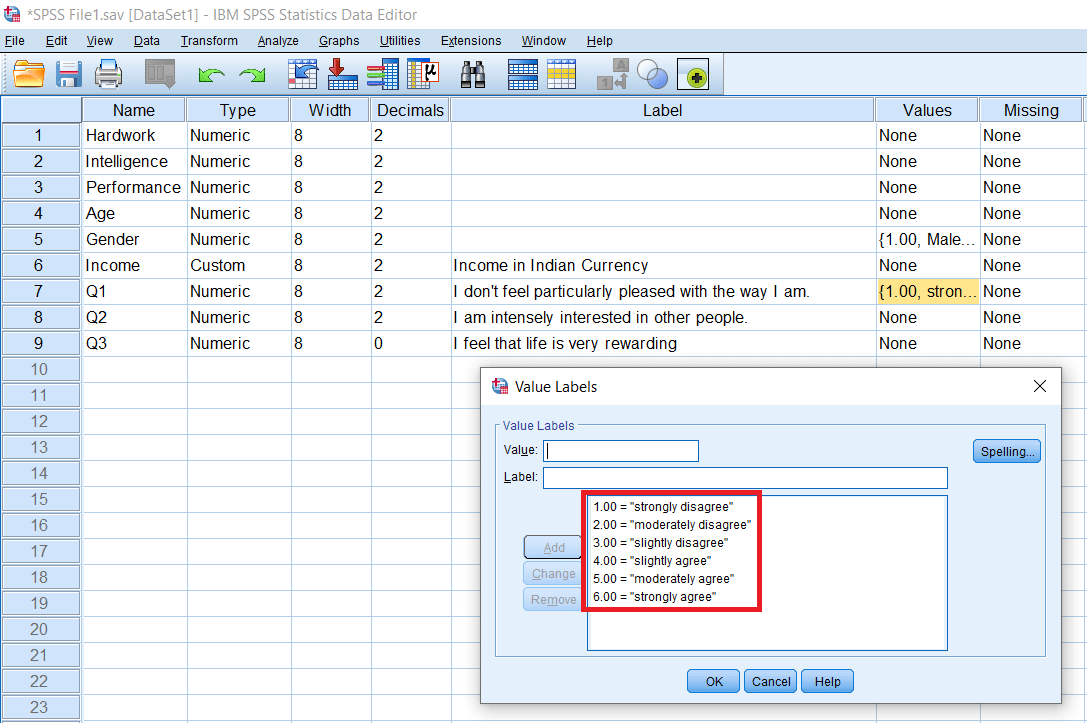Select the Go to variable tool
The image size is (1087, 723).
[x=343, y=74]
